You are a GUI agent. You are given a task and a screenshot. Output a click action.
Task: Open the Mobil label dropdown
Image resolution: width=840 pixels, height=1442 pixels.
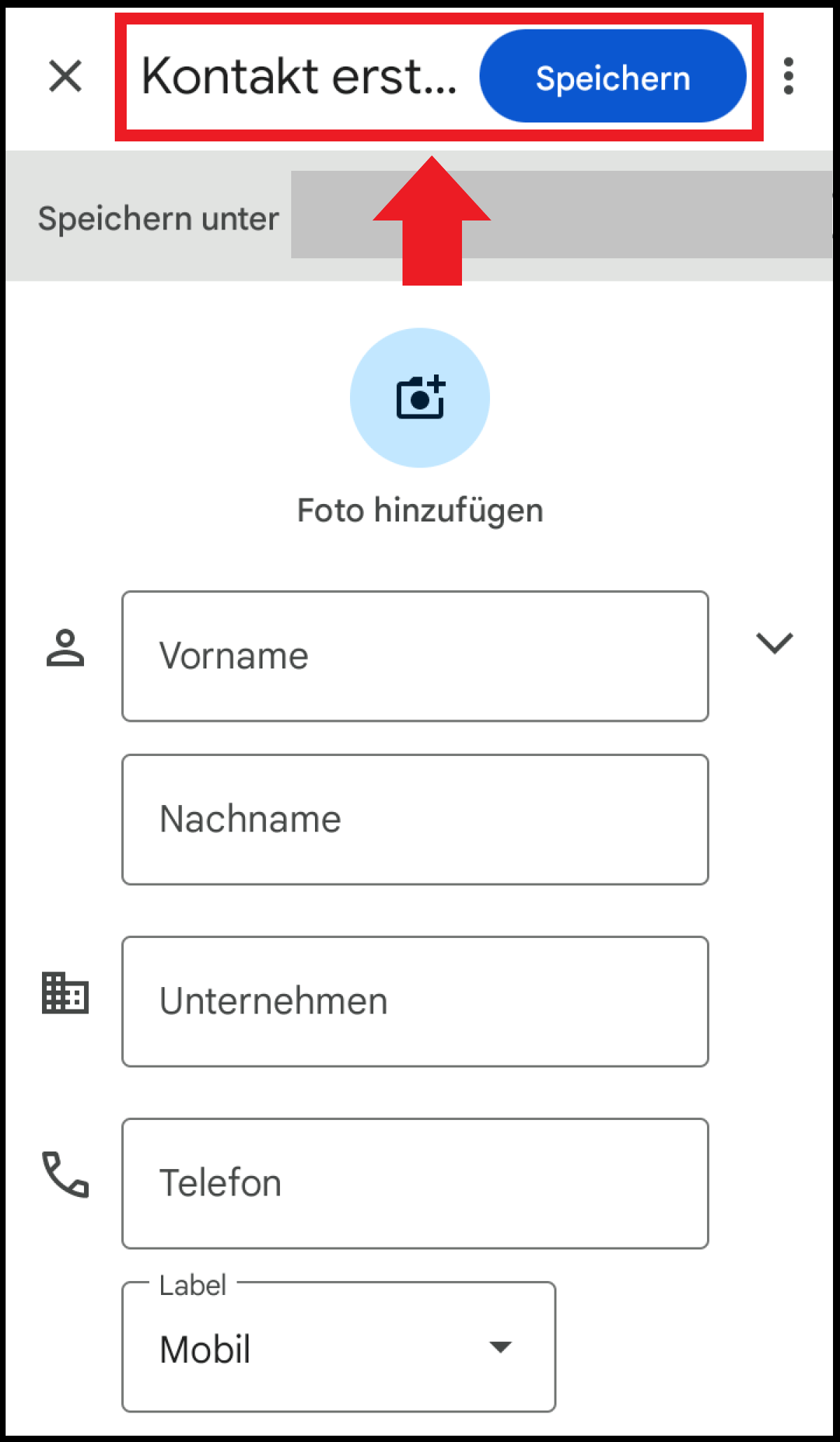coord(339,1347)
